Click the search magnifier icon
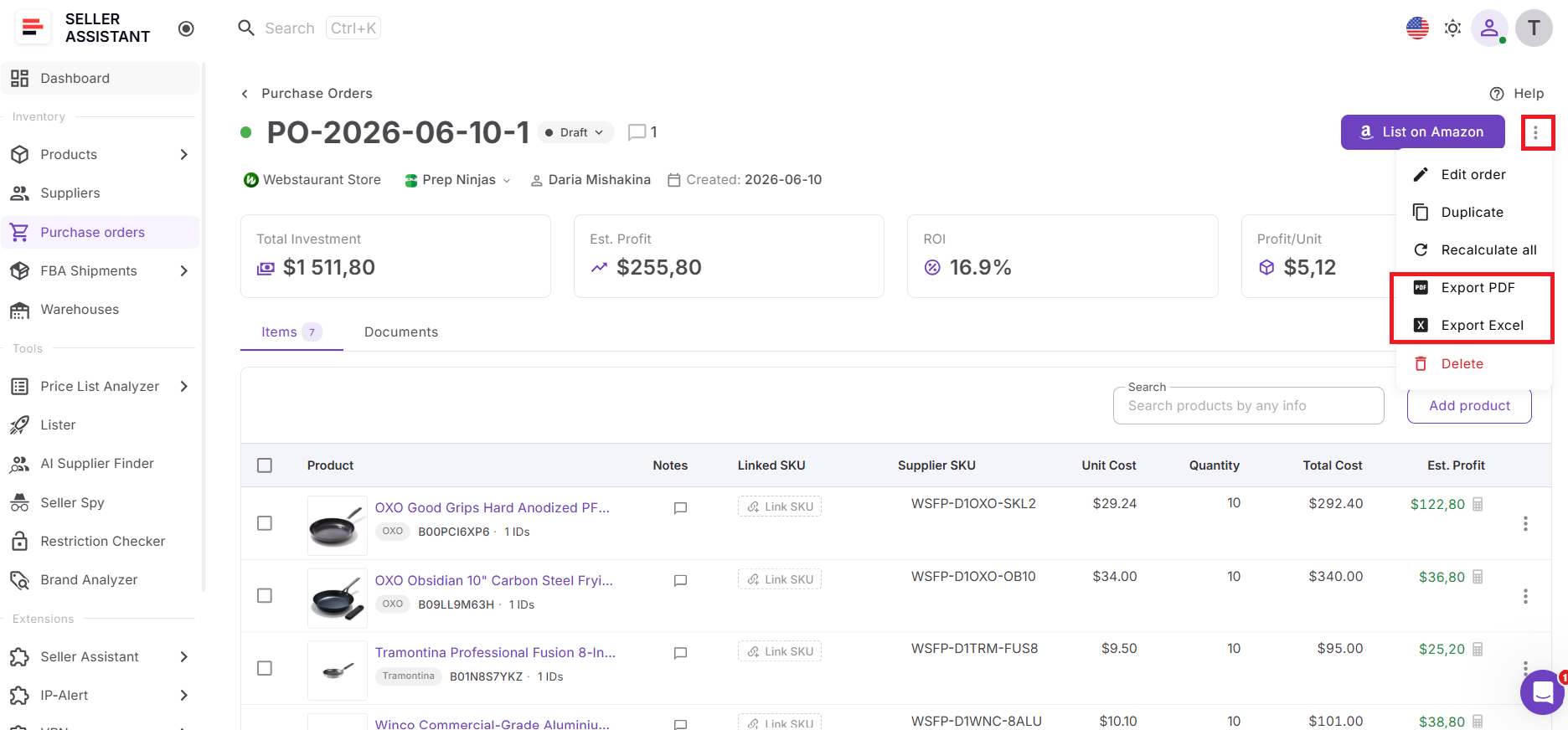Viewport: 1568px width, 730px height. point(246,28)
